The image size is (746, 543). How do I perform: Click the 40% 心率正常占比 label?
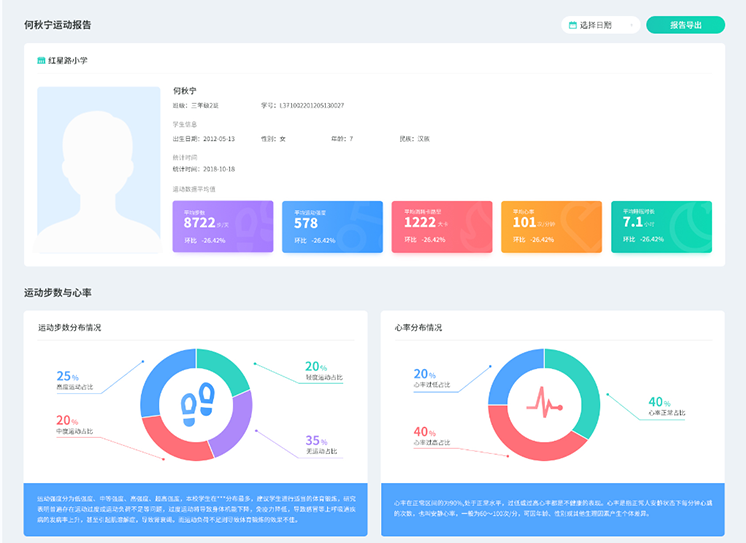[x=665, y=405]
